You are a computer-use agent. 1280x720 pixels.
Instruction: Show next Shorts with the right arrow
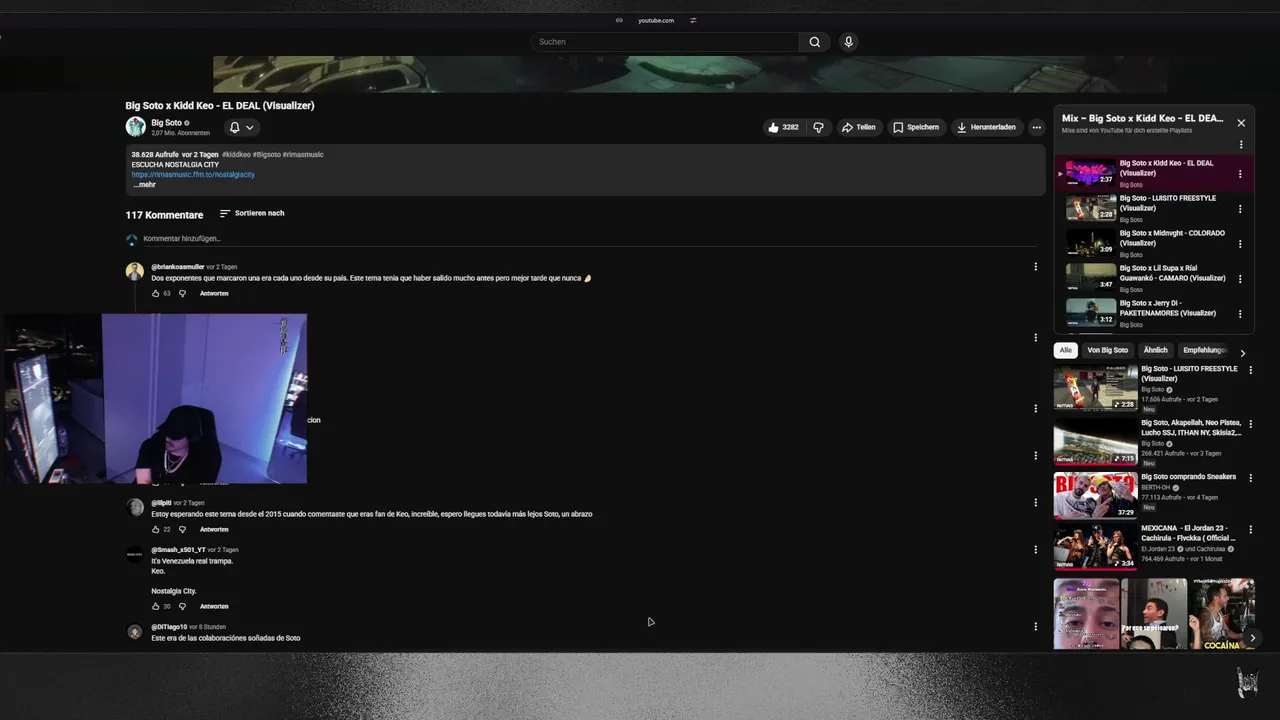click(x=1252, y=638)
